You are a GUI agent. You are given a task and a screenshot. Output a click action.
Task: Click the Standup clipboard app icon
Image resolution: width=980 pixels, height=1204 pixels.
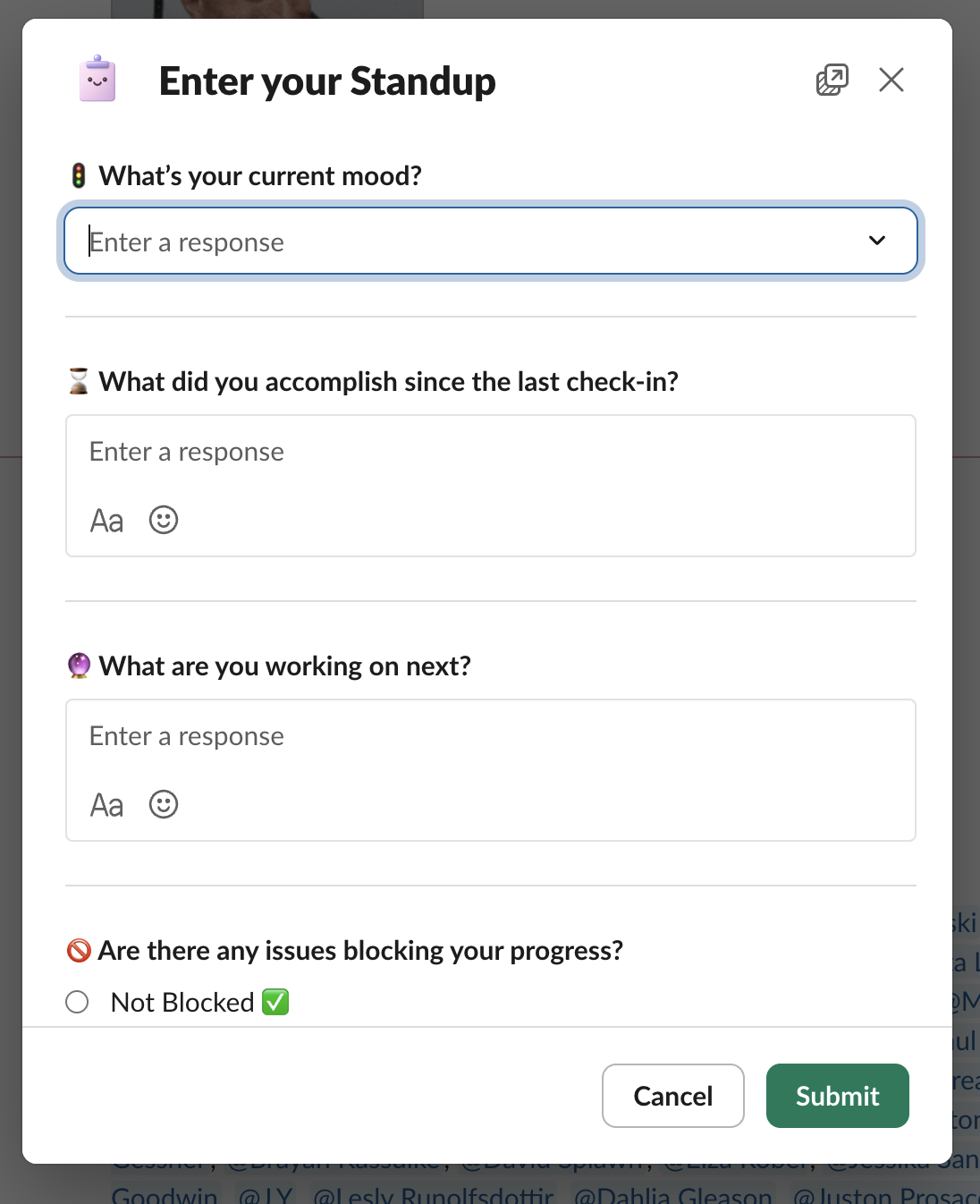point(97,80)
